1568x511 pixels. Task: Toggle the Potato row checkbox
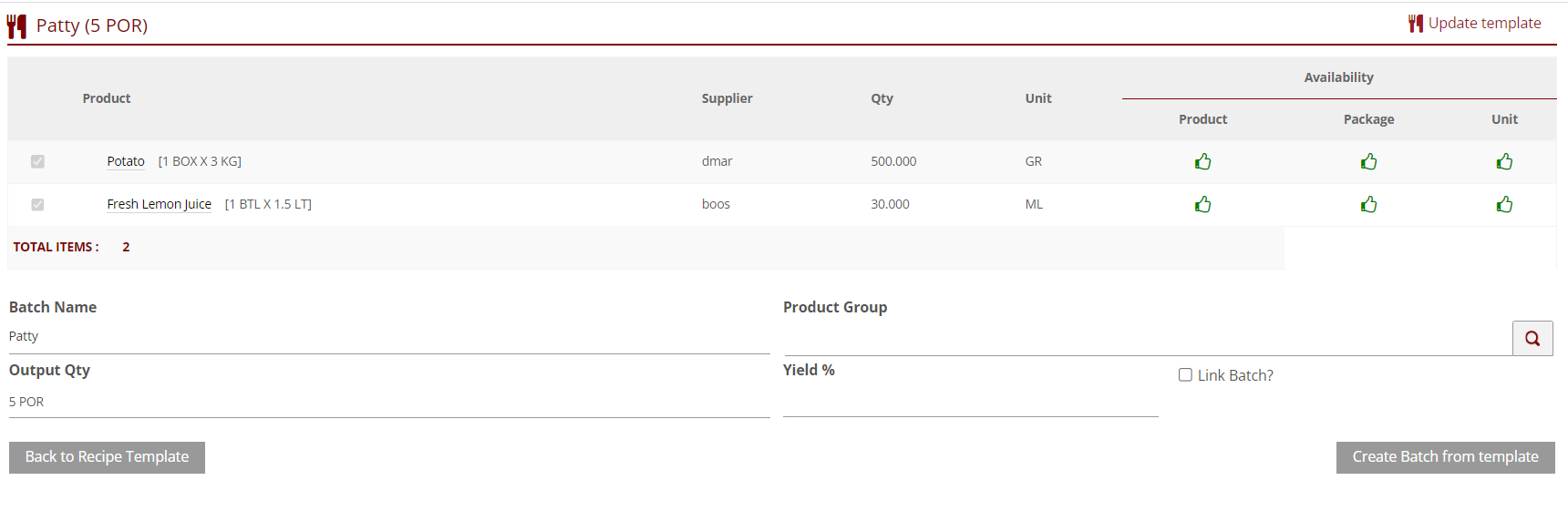[37, 161]
